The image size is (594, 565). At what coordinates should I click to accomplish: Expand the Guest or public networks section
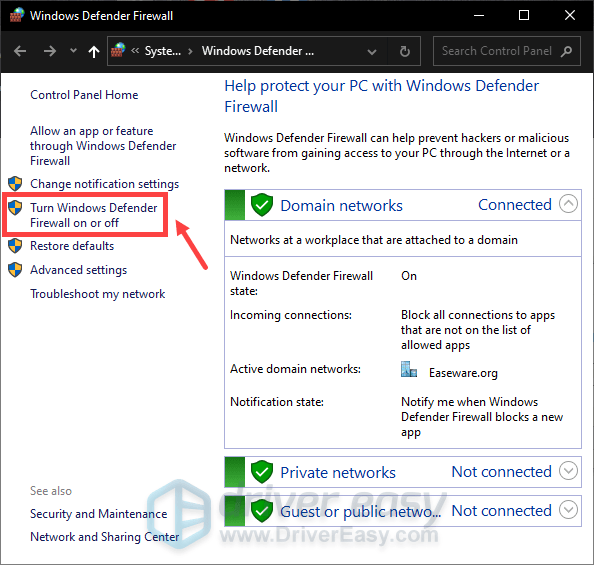point(568,510)
